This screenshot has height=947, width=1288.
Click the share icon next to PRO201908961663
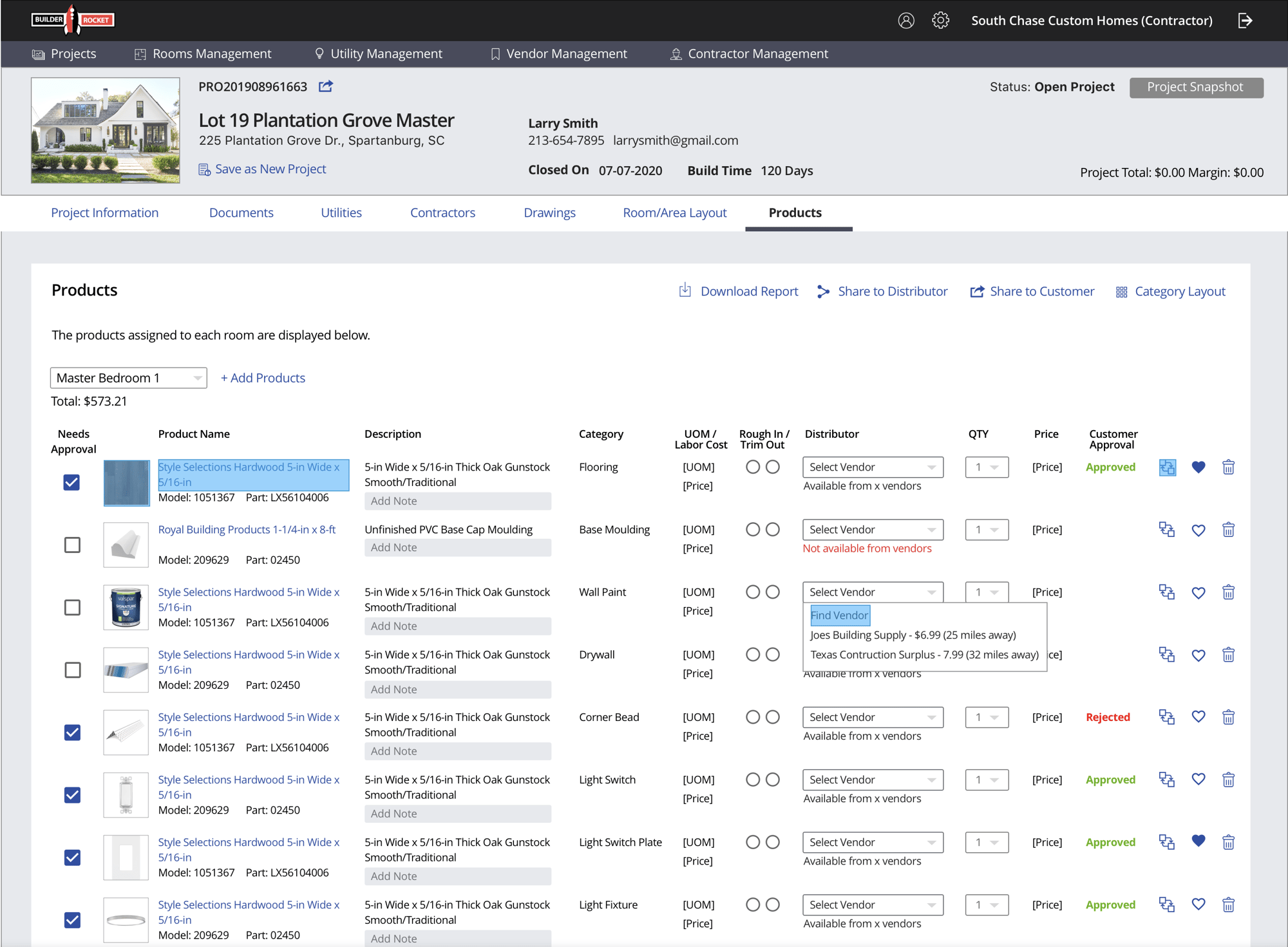pyautogui.click(x=326, y=86)
